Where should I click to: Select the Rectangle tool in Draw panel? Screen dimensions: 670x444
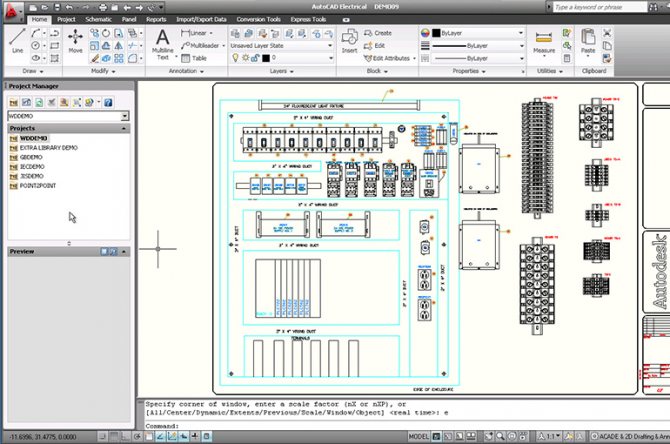(x=55, y=45)
